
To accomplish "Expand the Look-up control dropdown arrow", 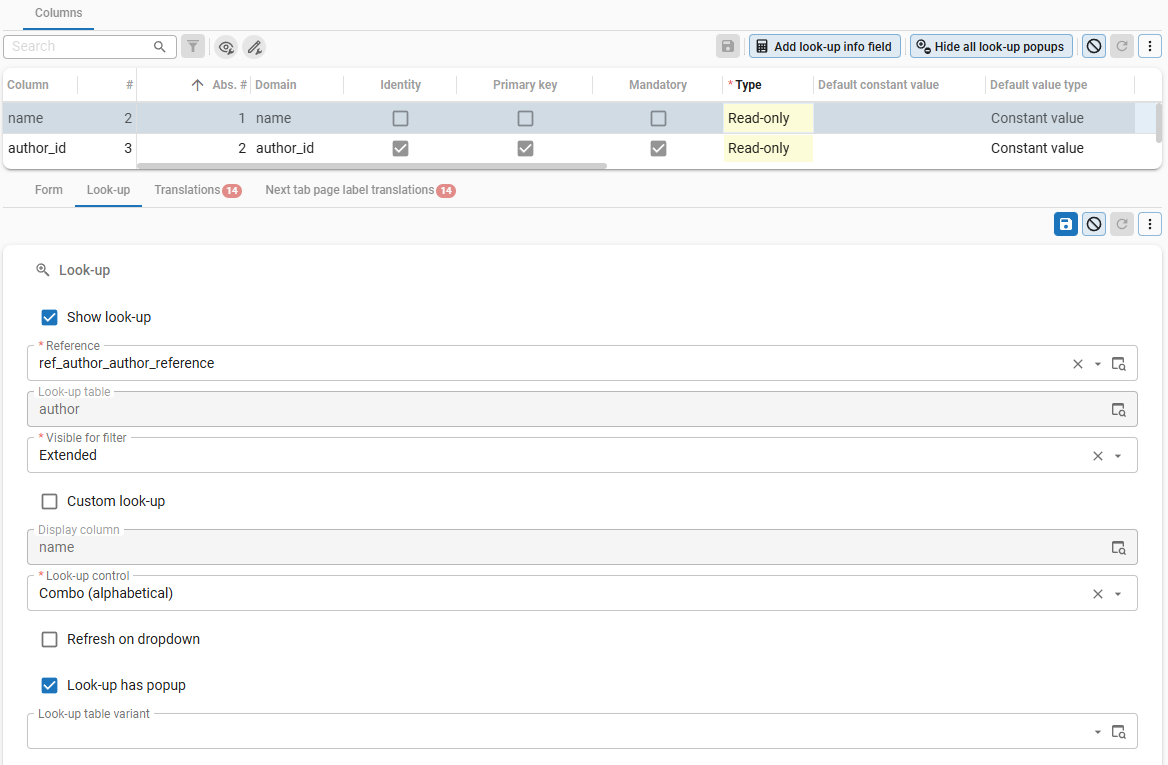I will click(1118, 594).
